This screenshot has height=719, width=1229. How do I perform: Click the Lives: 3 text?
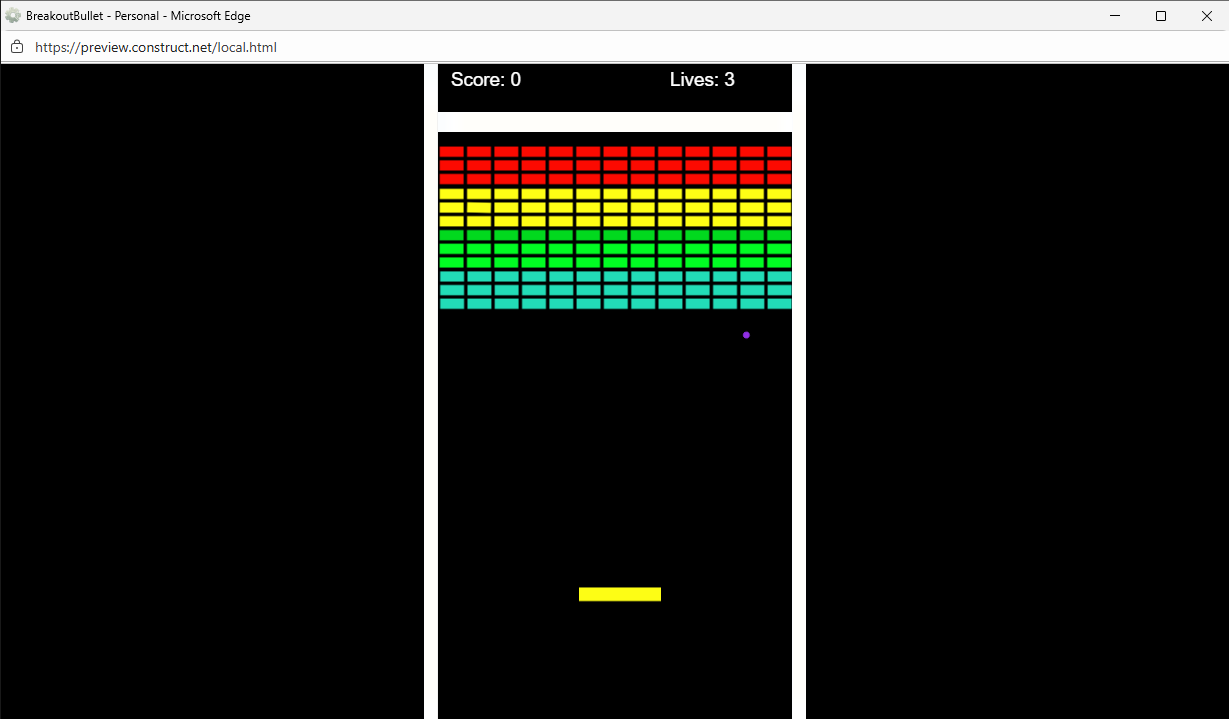(x=702, y=80)
